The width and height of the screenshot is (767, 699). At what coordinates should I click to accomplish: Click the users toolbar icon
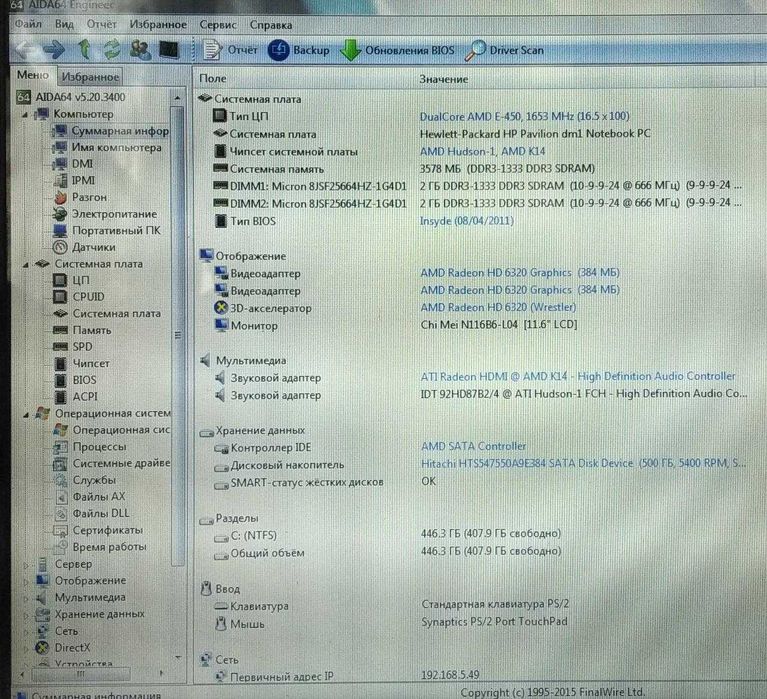coord(140,50)
